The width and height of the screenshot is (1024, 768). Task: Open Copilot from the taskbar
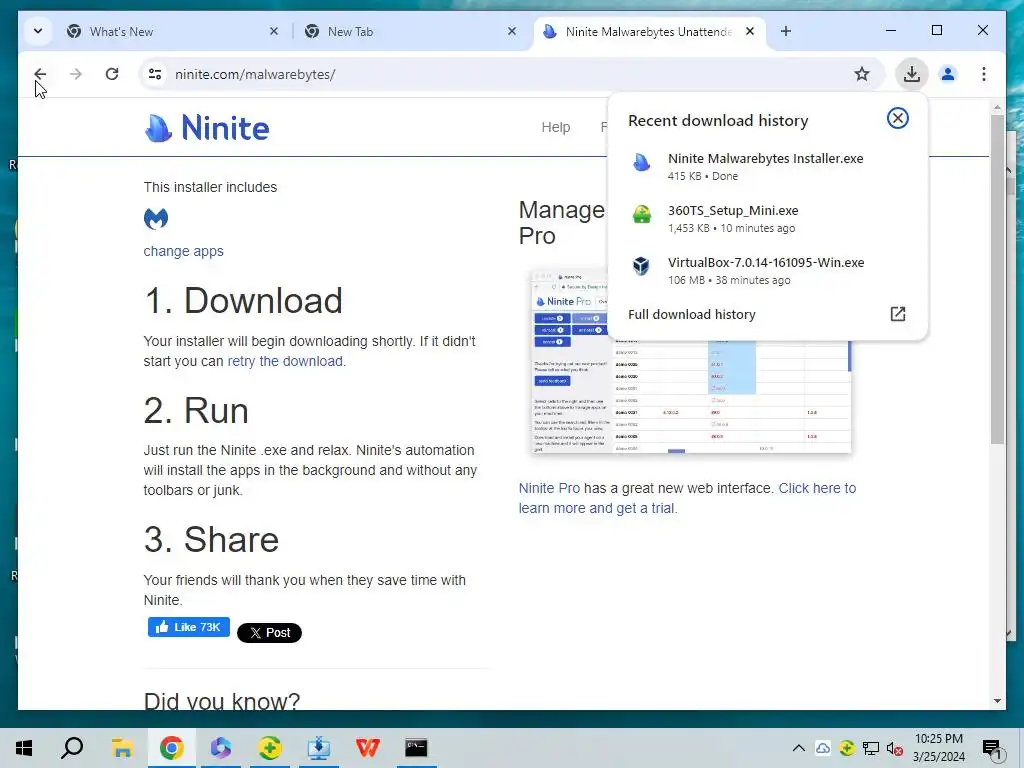click(x=221, y=748)
